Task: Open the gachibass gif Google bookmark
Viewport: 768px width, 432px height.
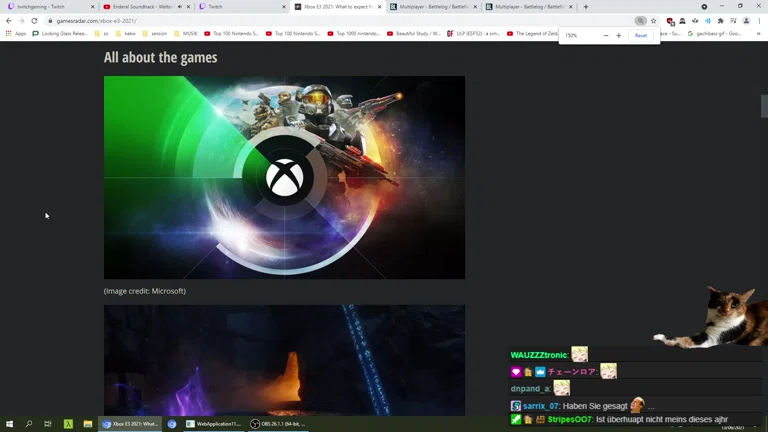Action: click(715, 33)
